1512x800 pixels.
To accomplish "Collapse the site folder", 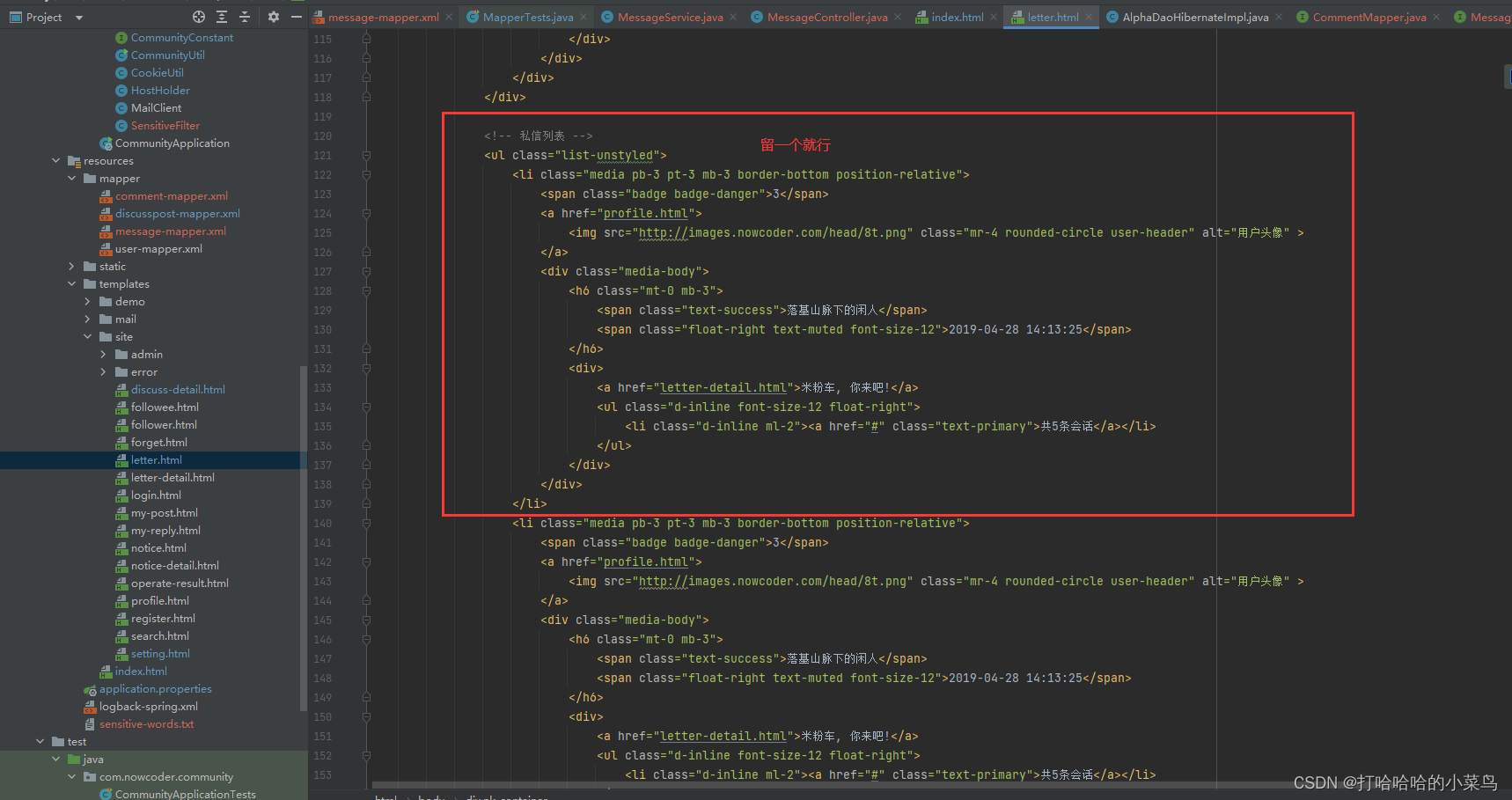I will pos(88,336).
